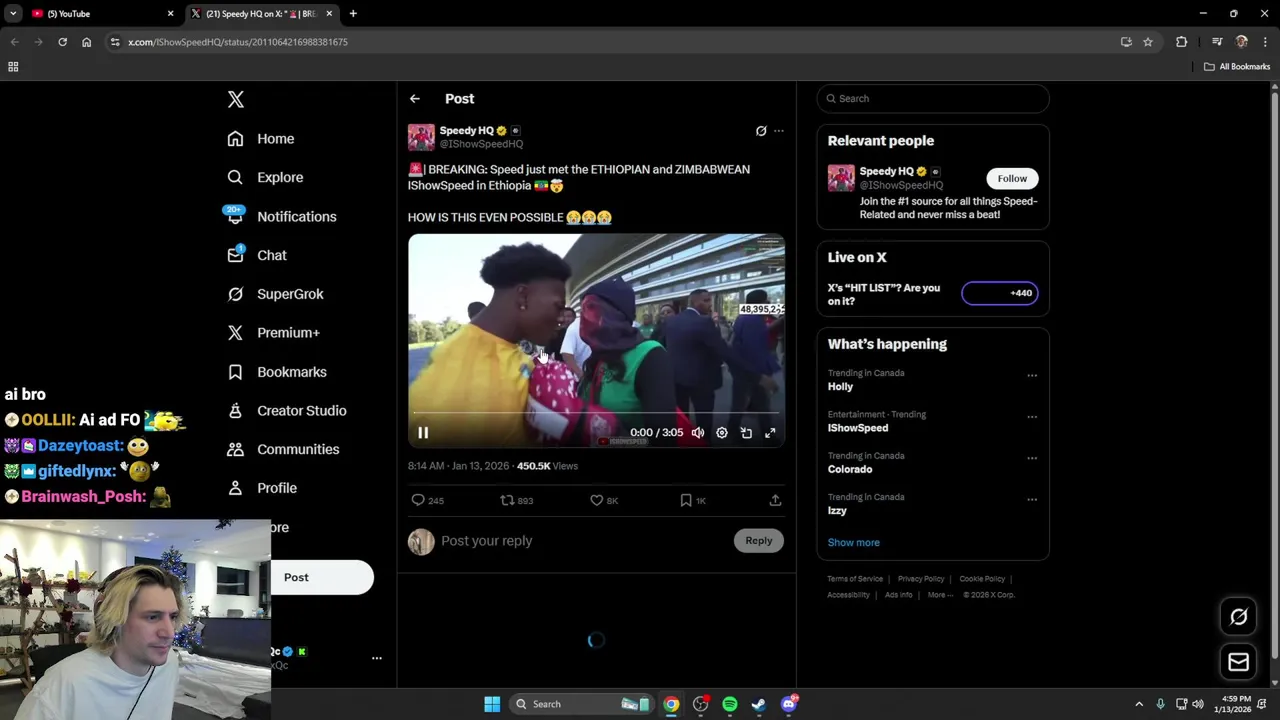Viewport: 1280px width, 720px height.
Task: Open Steam from the taskbar
Action: [x=759, y=704]
